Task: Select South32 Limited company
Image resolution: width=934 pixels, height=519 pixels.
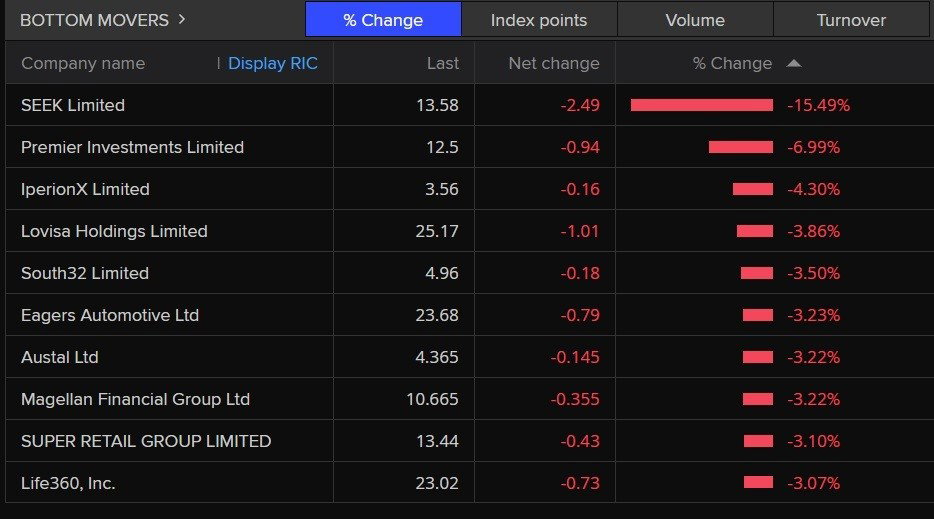Action: coord(85,274)
